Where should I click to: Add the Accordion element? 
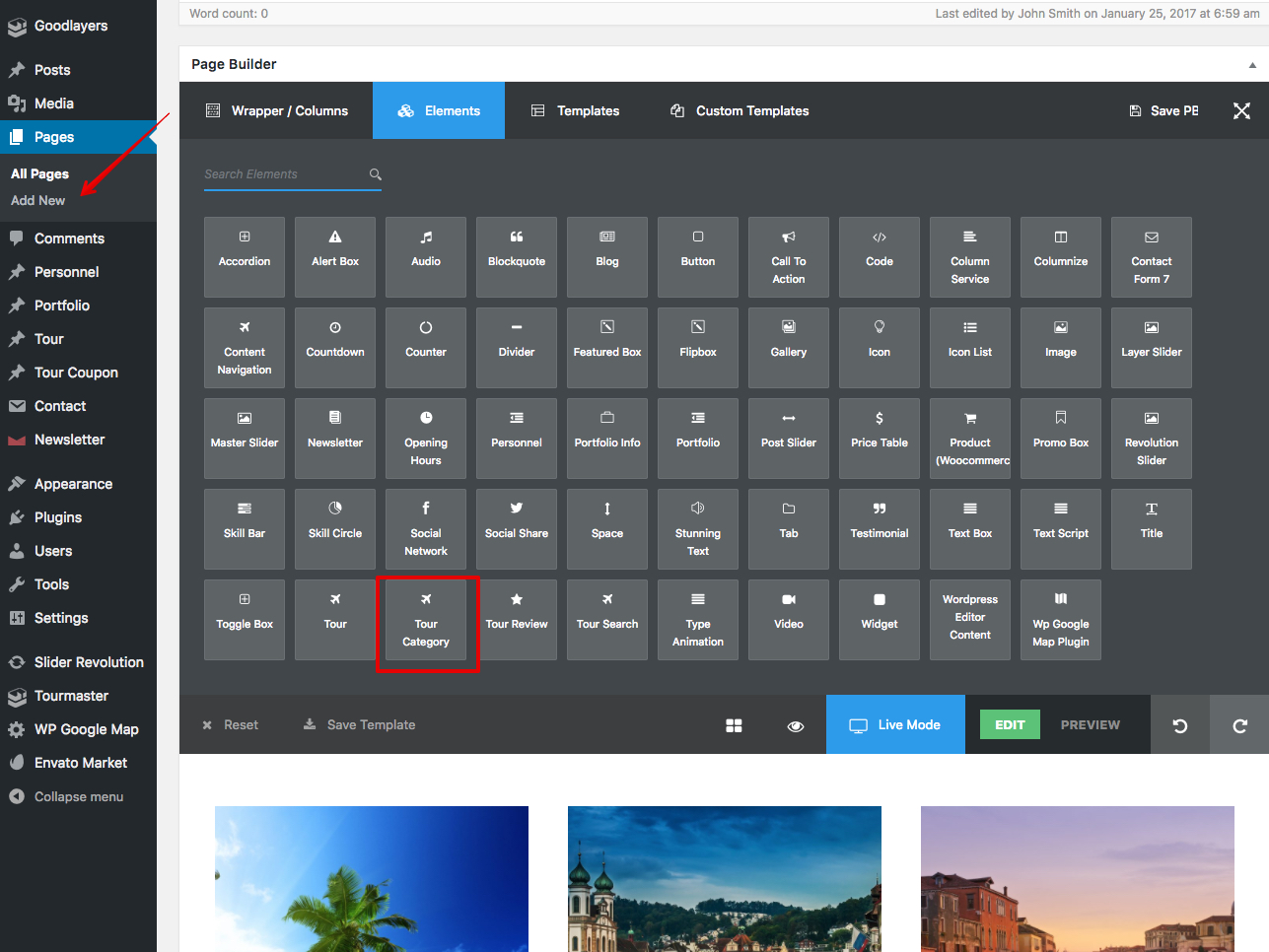245,257
